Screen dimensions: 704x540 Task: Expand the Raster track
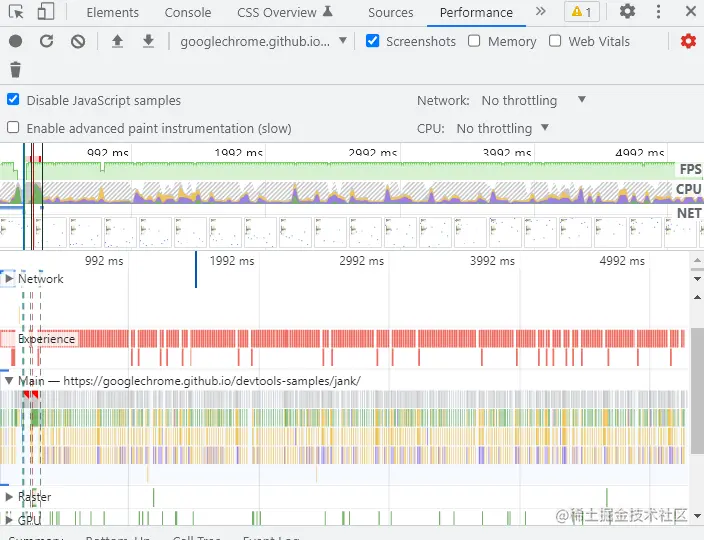point(9,497)
